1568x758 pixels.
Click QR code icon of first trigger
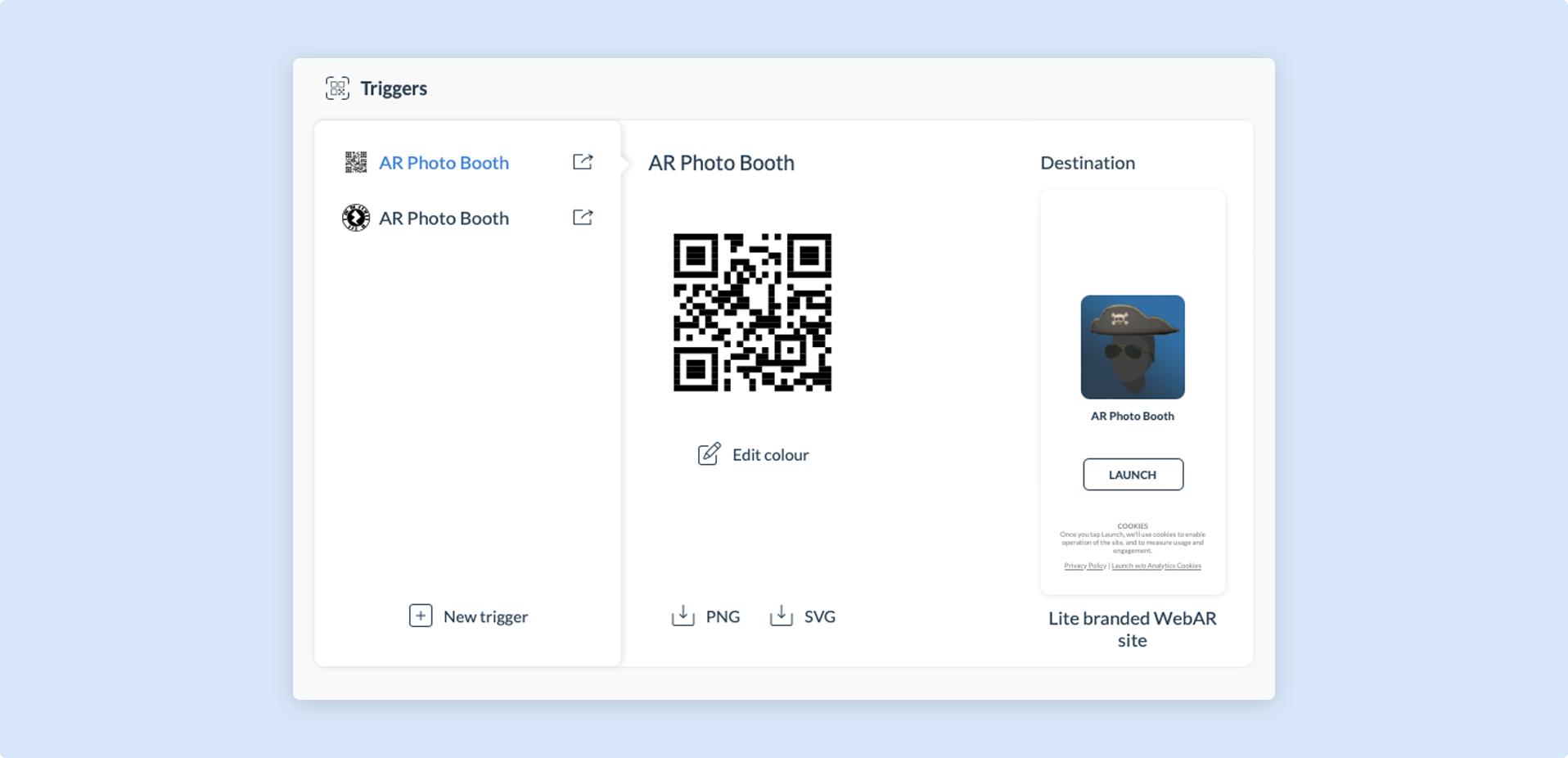(x=356, y=162)
